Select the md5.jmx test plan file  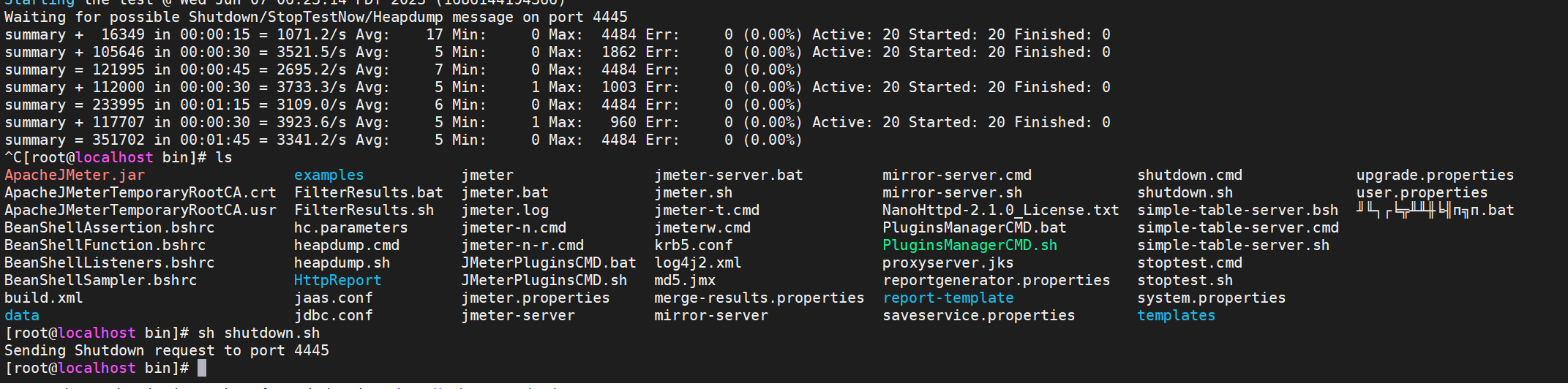(685, 280)
